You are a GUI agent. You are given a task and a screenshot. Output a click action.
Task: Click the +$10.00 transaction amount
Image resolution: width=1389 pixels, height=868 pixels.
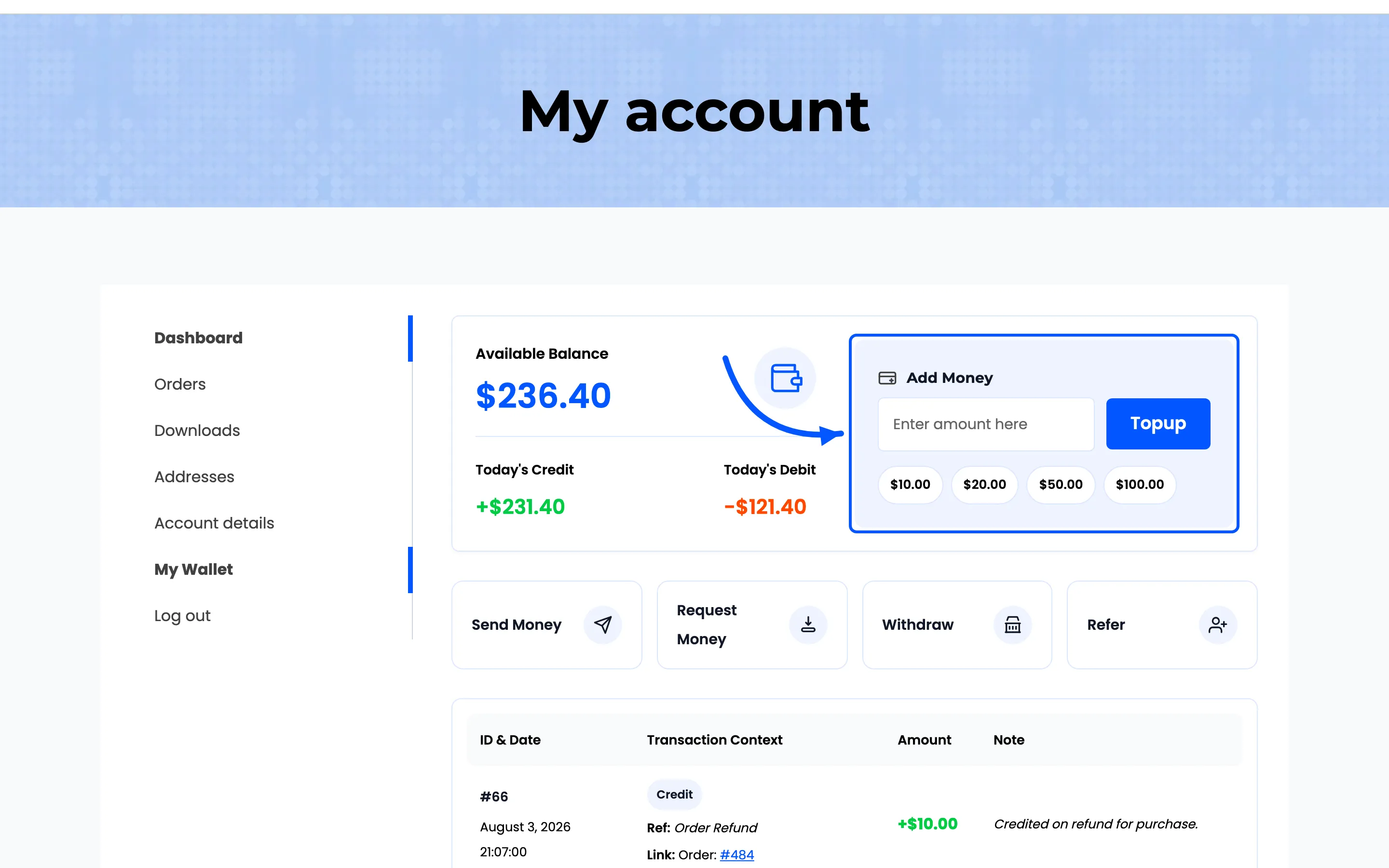927,824
